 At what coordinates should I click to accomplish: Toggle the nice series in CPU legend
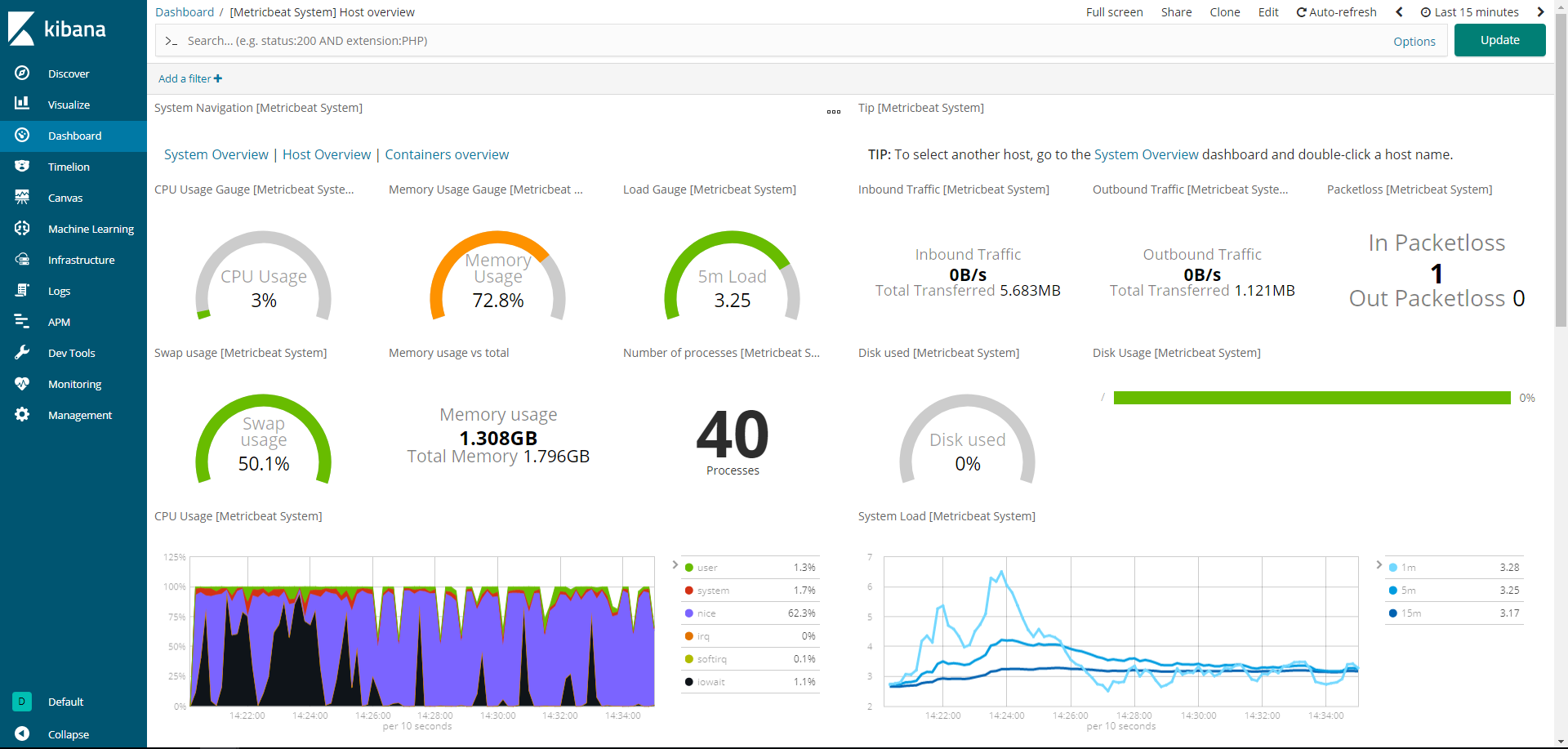(x=750, y=613)
